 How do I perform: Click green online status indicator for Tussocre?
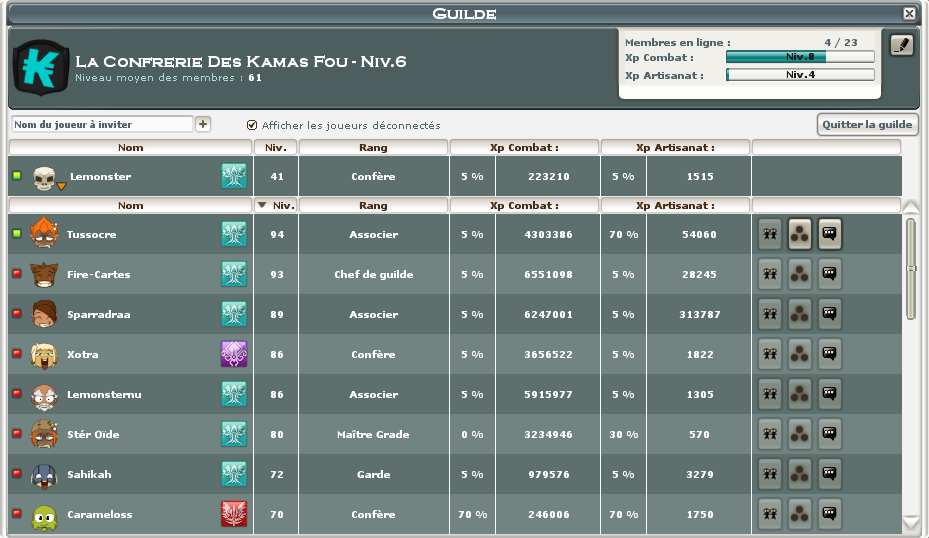click(x=16, y=234)
